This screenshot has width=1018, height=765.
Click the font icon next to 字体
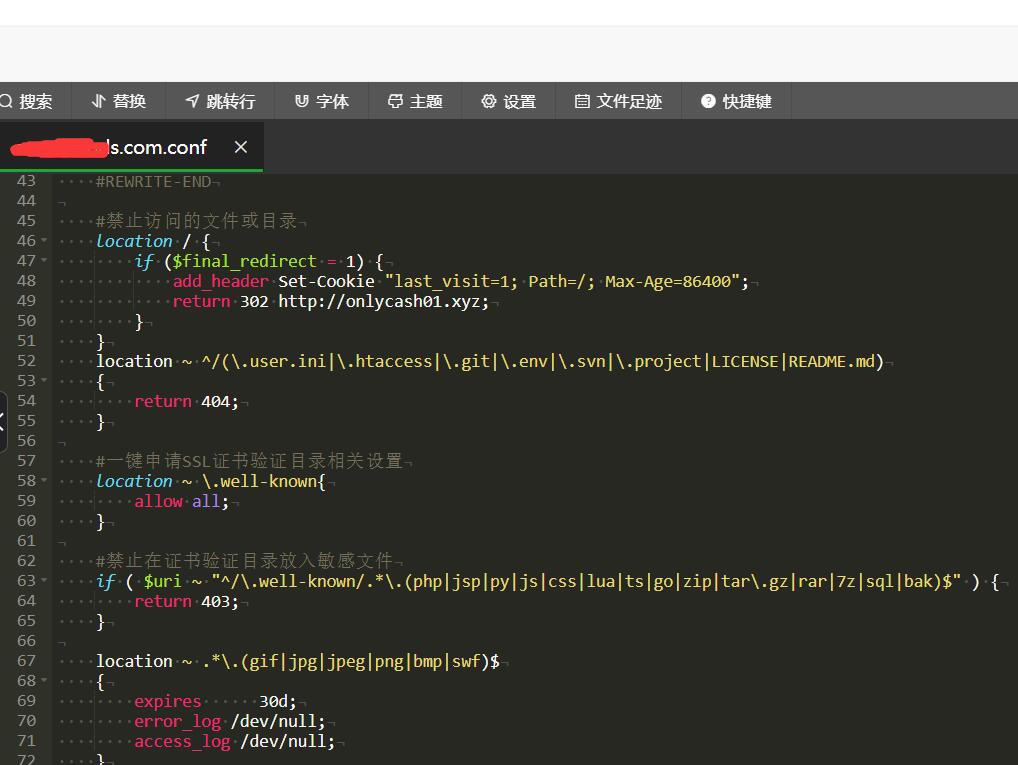point(301,101)
